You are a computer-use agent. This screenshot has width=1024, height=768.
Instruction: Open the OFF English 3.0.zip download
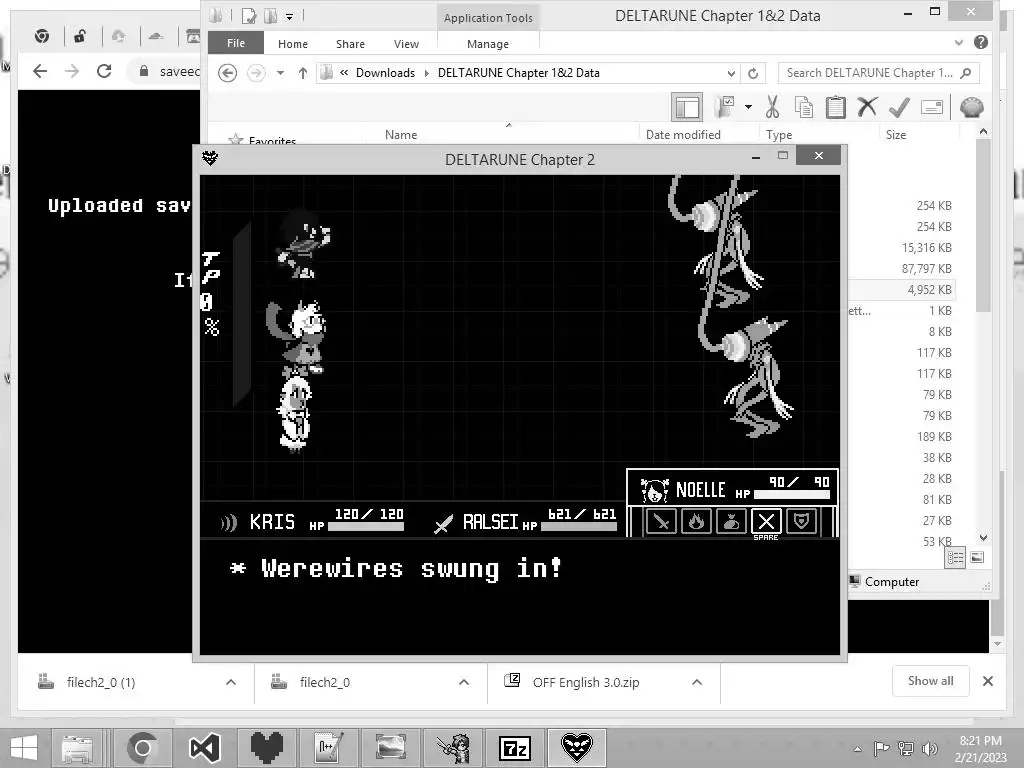coord(586,682)
